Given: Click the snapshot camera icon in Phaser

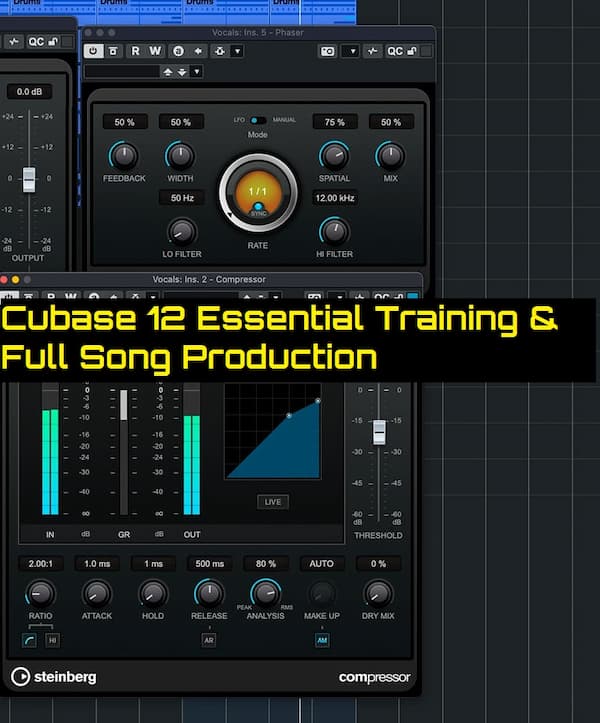Looking at the screenshot, I should pos(327,51).
